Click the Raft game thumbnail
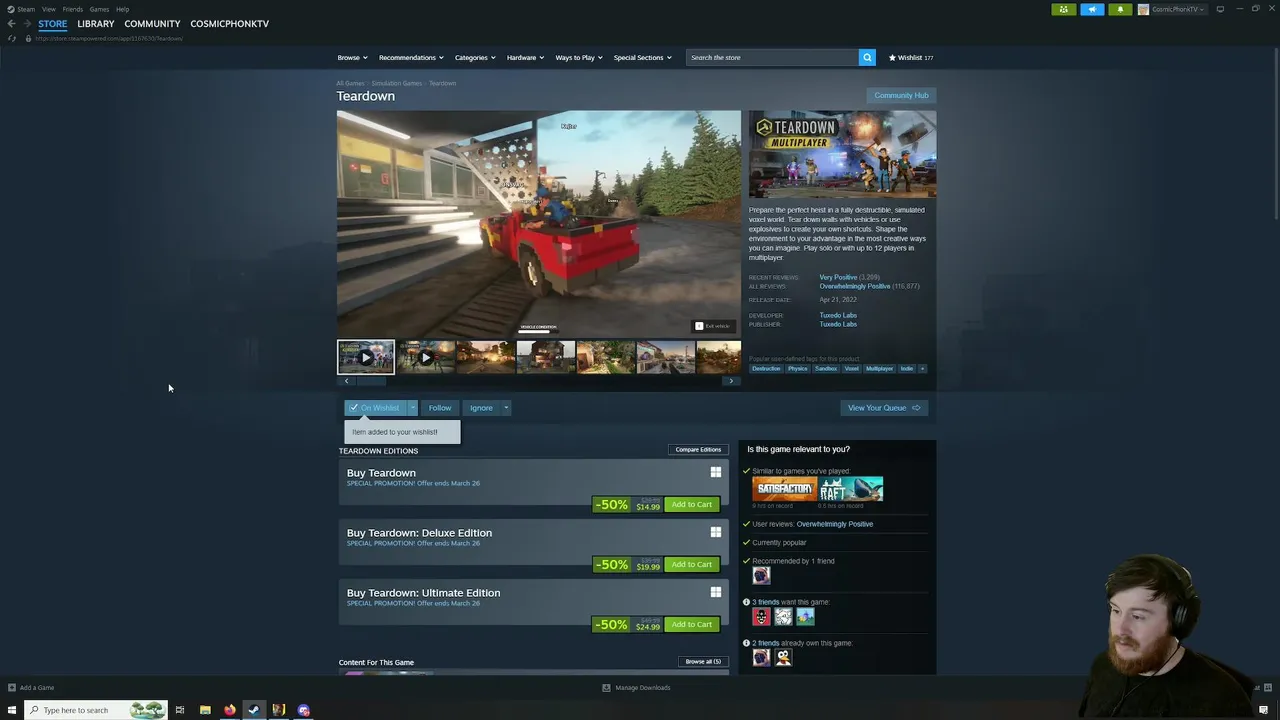Image resolution: width=1280 pixels, height=720 pixels. coord(851,489)
